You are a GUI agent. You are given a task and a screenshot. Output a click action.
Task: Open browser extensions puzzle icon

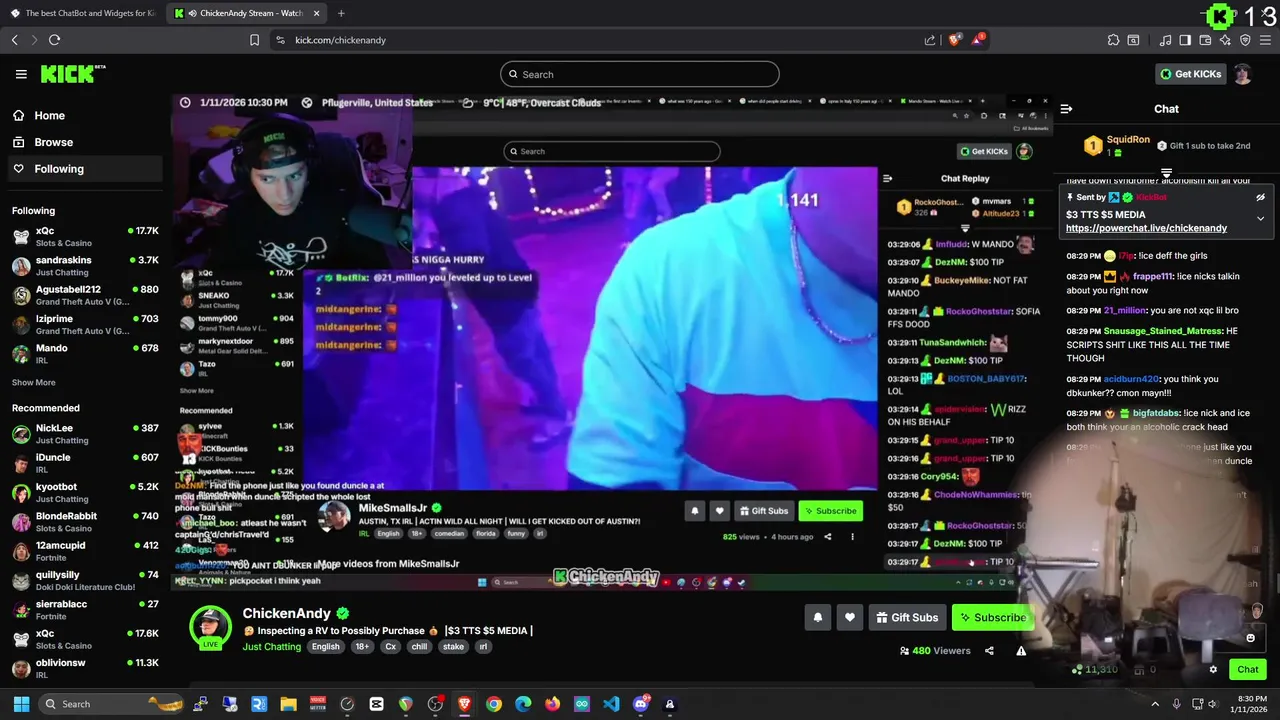(x=1113, y=40)
